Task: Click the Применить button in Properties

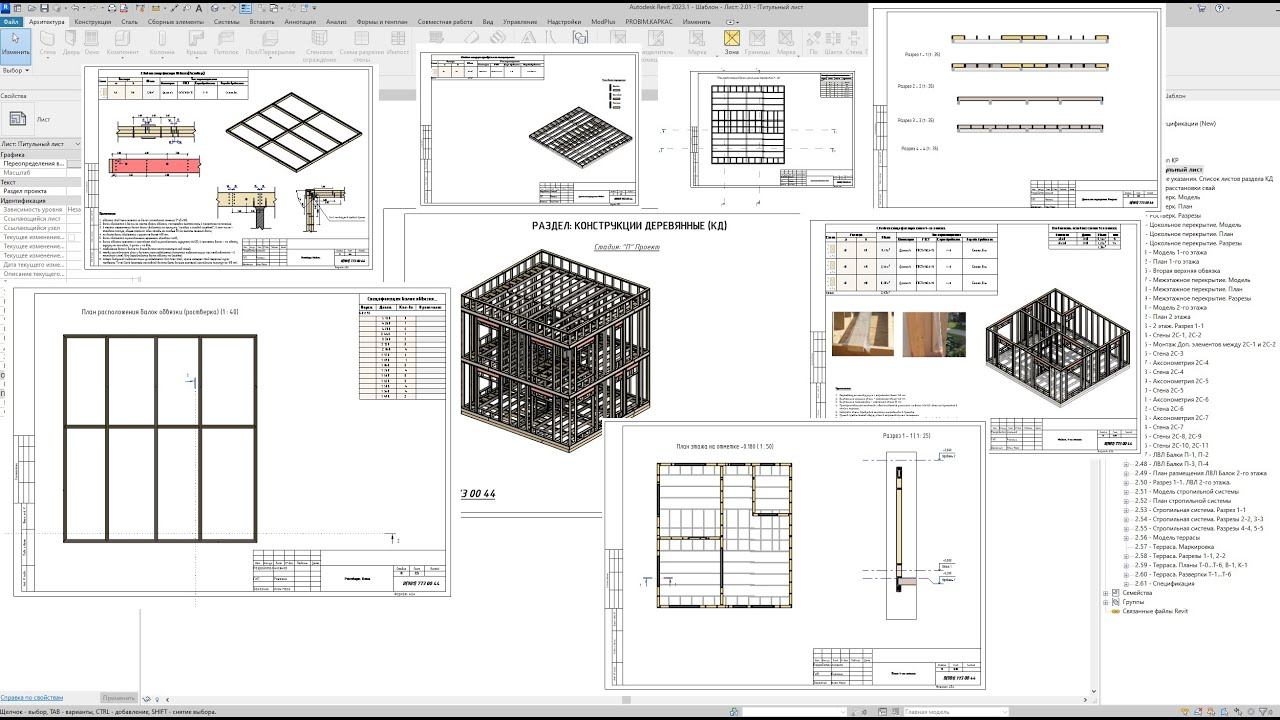Action: (x=119, y=698)
